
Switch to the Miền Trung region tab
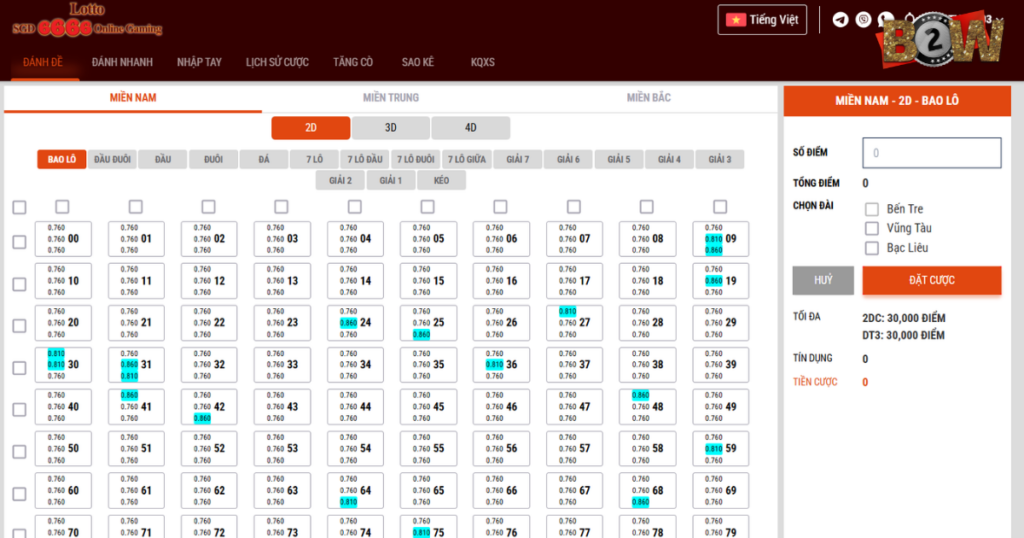(x=391, y=98)
